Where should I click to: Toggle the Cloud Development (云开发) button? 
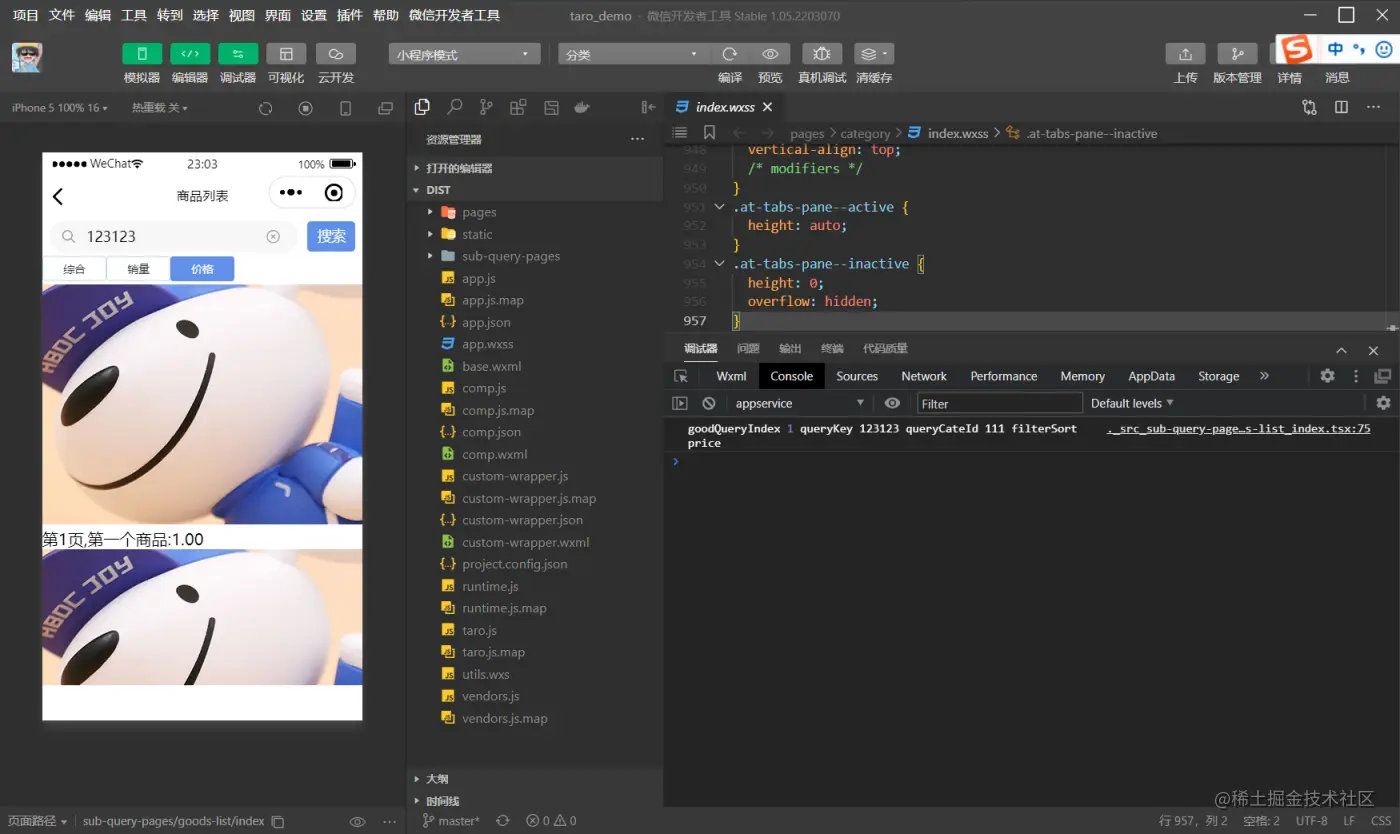pos(336,54)
